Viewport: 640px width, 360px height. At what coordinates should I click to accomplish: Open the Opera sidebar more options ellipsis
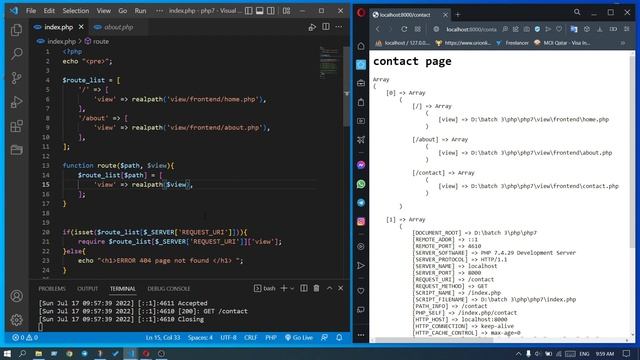coord(361,335)
